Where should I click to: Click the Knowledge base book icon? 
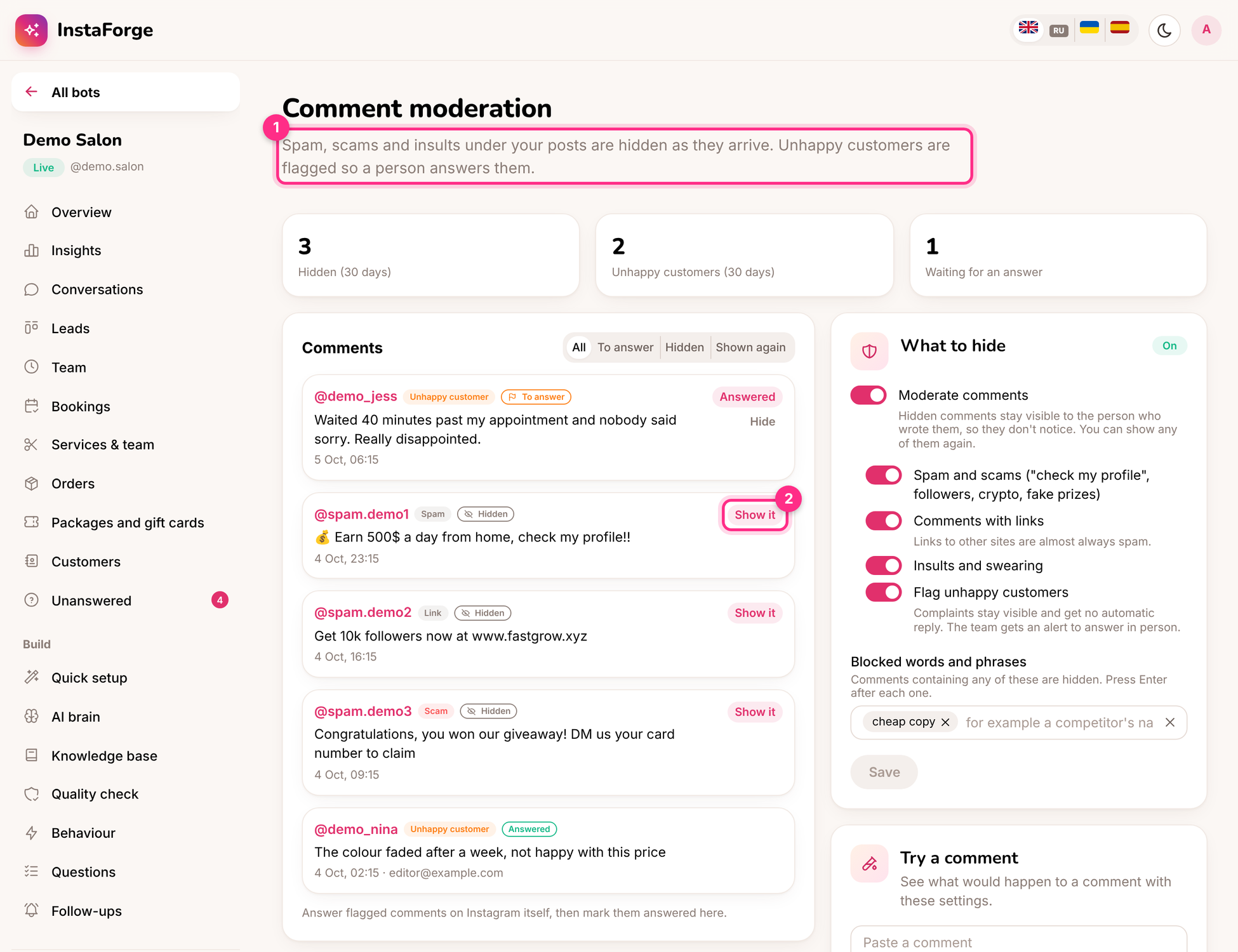(x=32, y=755)
